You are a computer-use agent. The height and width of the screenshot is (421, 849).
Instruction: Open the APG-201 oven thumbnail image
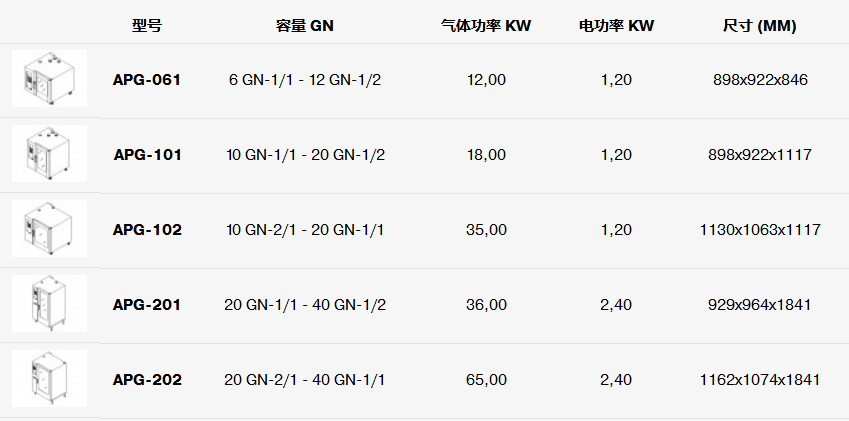[x=49, y=304]
